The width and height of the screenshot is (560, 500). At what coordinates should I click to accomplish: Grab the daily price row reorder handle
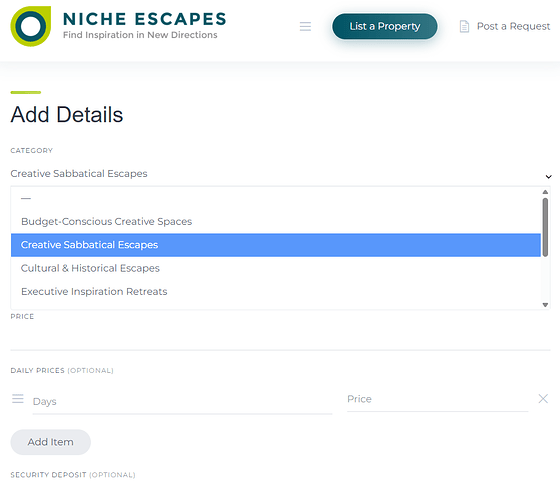pos(18,399)
